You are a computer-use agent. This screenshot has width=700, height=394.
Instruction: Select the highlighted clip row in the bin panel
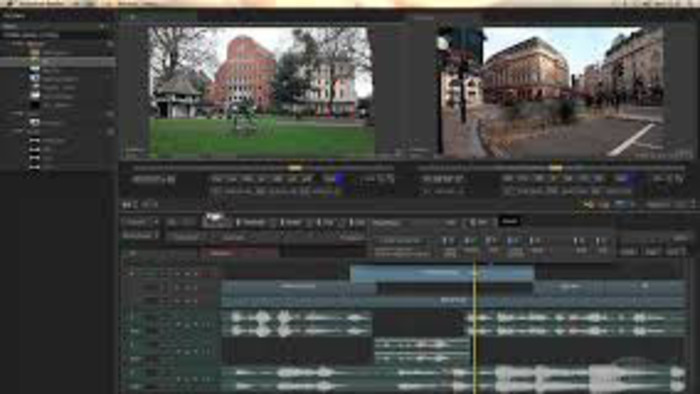pos(58,62)
